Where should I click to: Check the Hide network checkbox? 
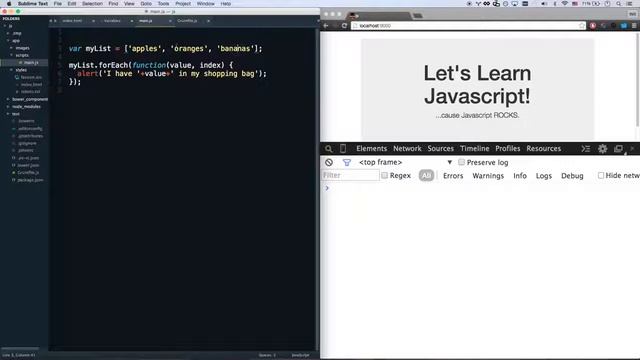pyautogui.click(x=601, y=175)
